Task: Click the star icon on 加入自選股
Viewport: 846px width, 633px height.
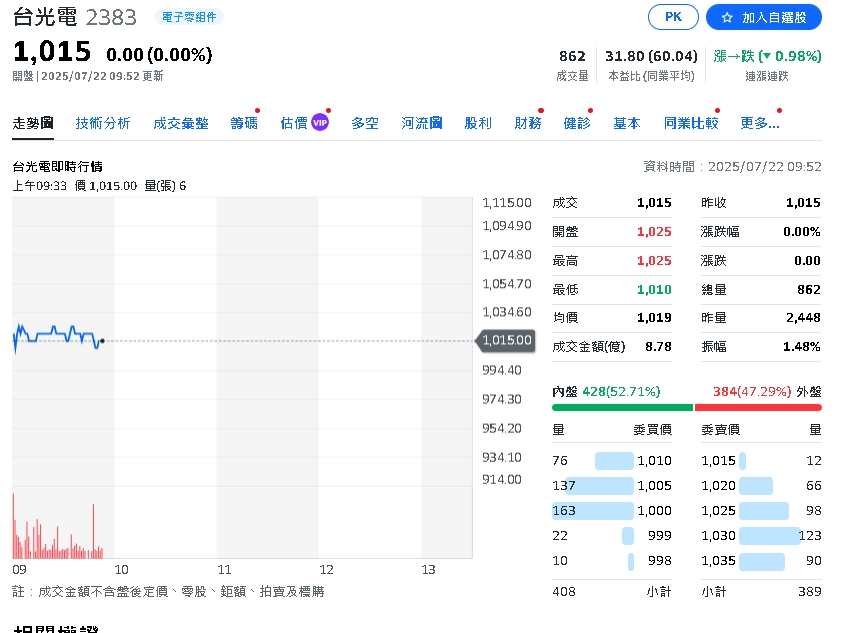Action: pos(727,17)
